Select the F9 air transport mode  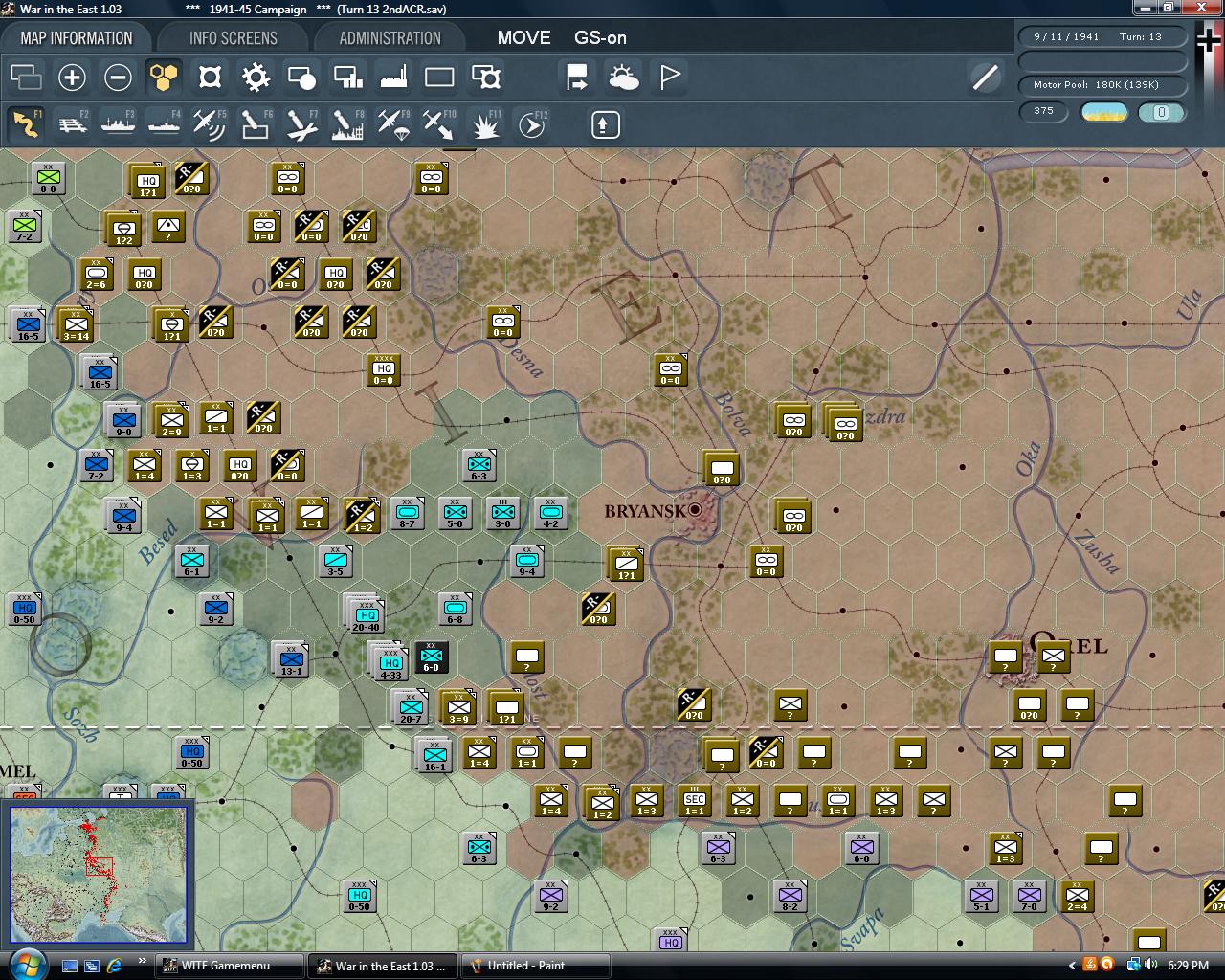click(393, 124)
